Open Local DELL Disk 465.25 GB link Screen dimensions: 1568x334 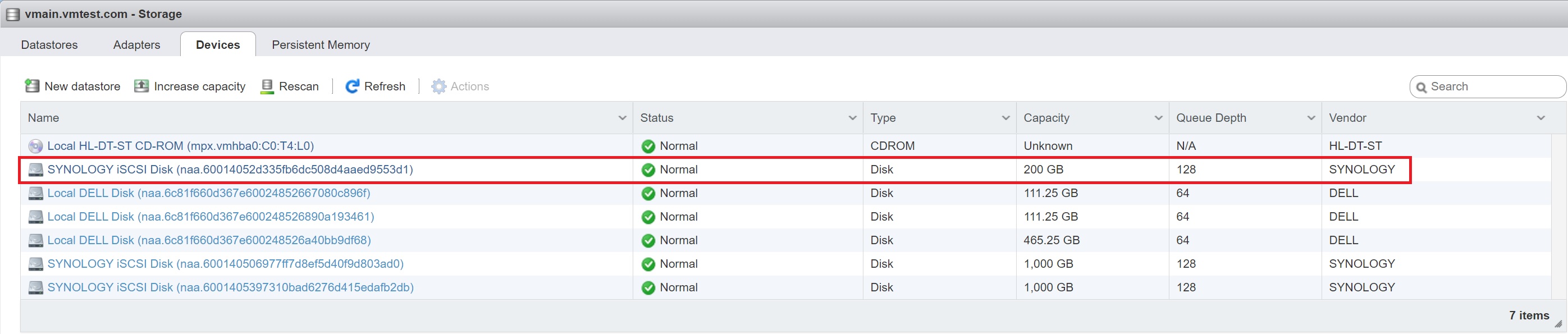pyautogui.click(x=209, y=240)
